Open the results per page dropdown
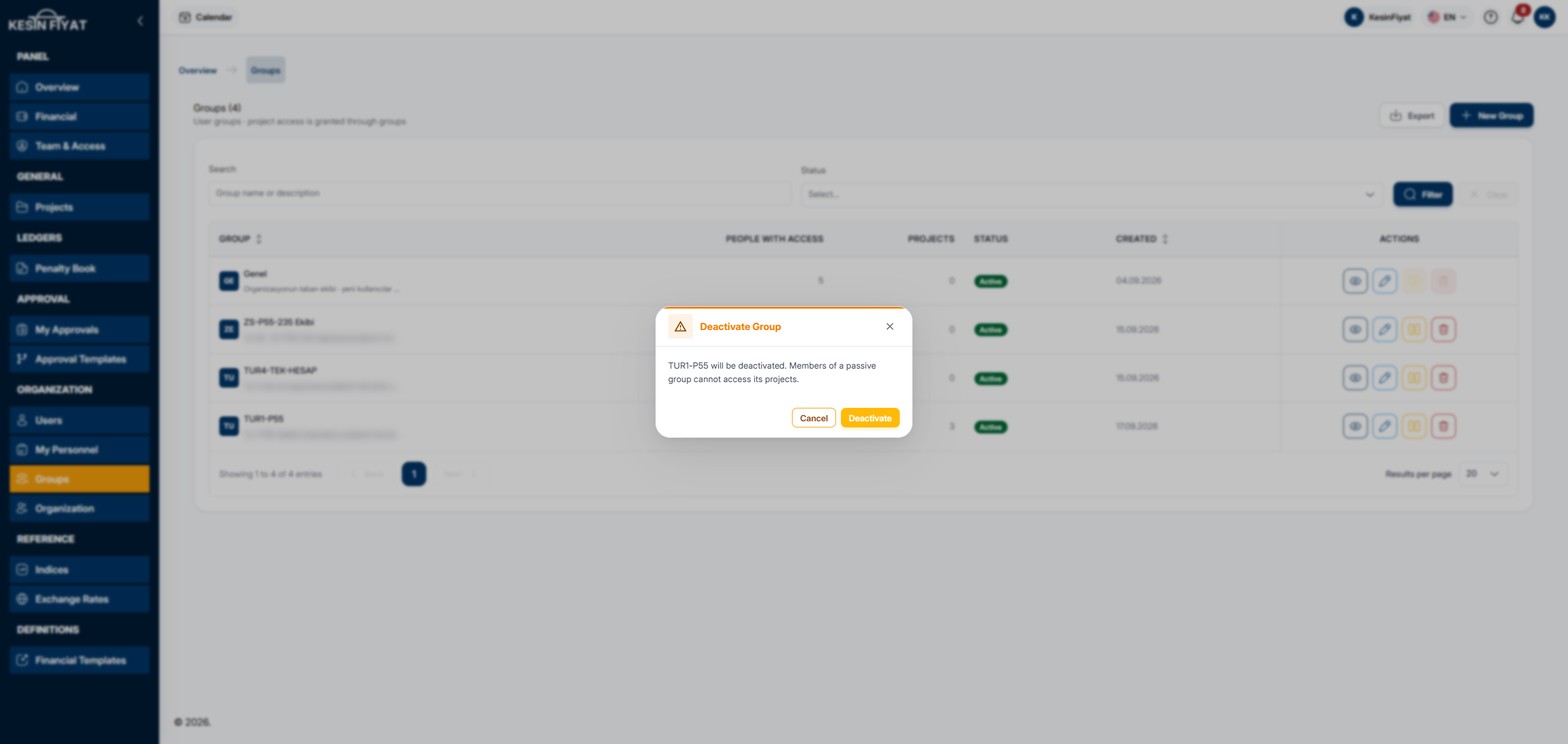The width and height of the screenshot is (1568, 744). 1482,474
